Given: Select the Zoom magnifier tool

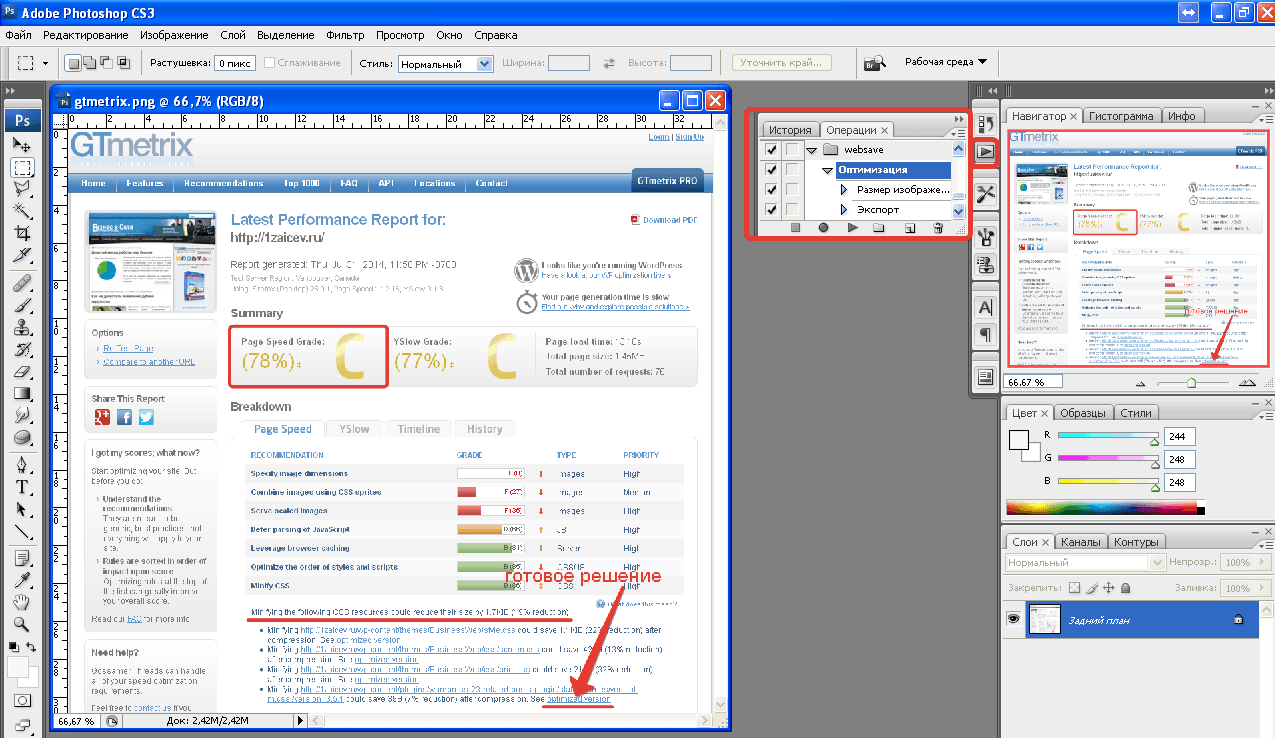Looking at the screenshot, I should coord(22,625).
